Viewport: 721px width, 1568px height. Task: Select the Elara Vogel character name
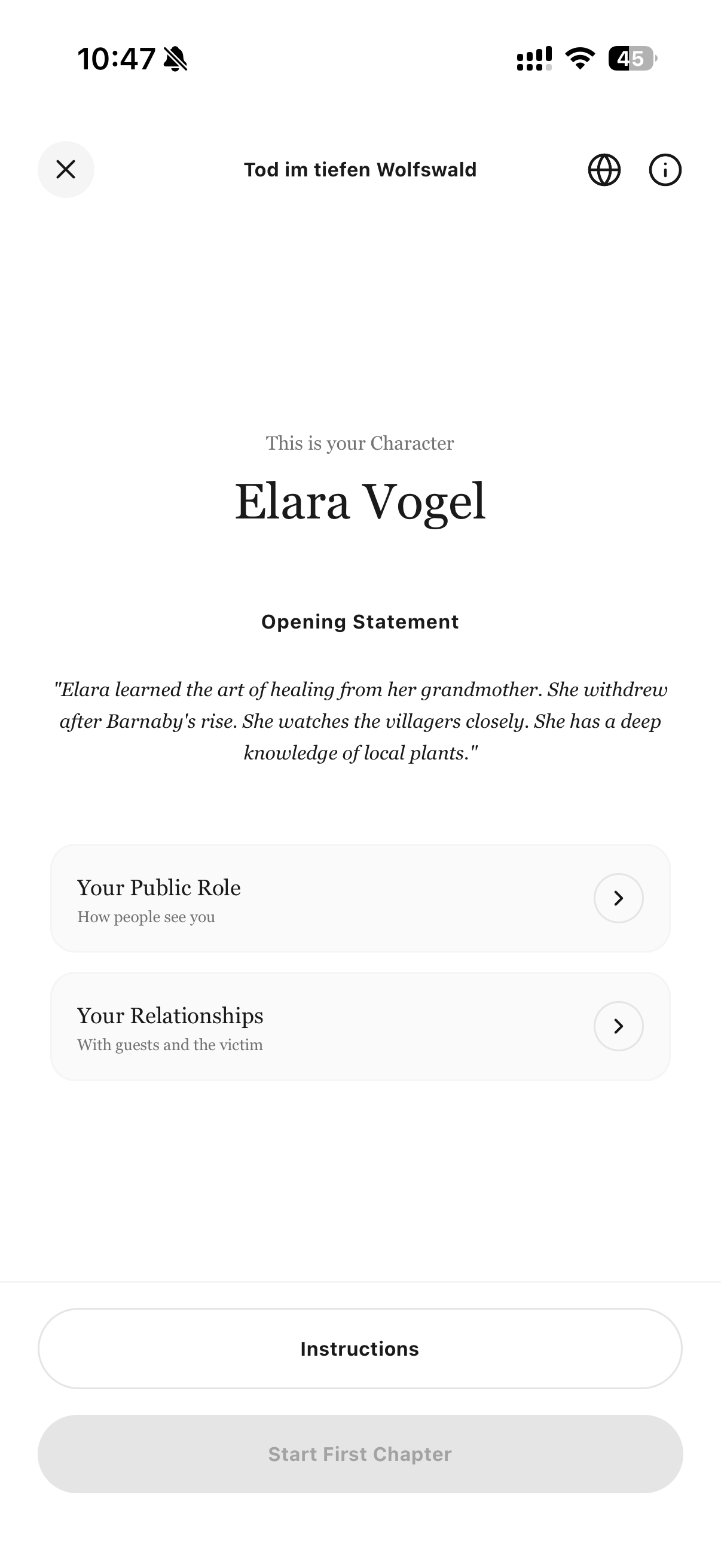pyautogui.click(x=360, y=502)
